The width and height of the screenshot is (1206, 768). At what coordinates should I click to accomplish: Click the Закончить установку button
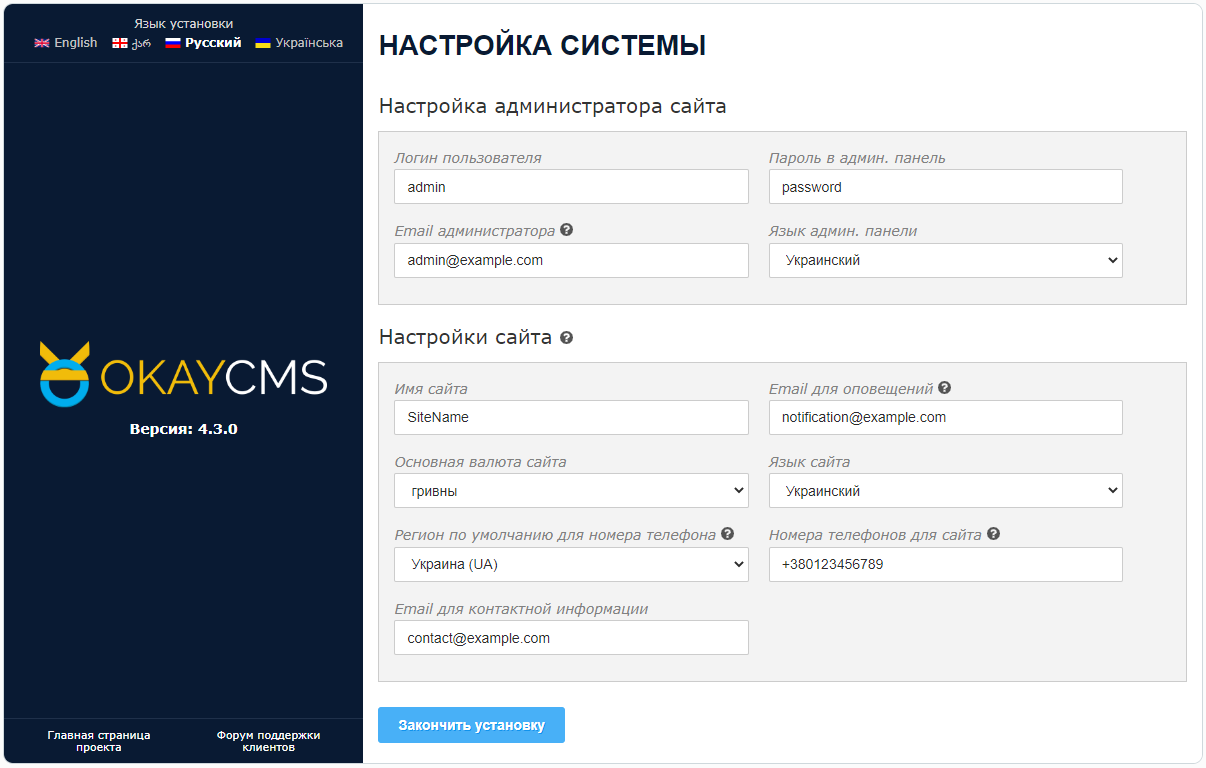(x=471, y=725)
